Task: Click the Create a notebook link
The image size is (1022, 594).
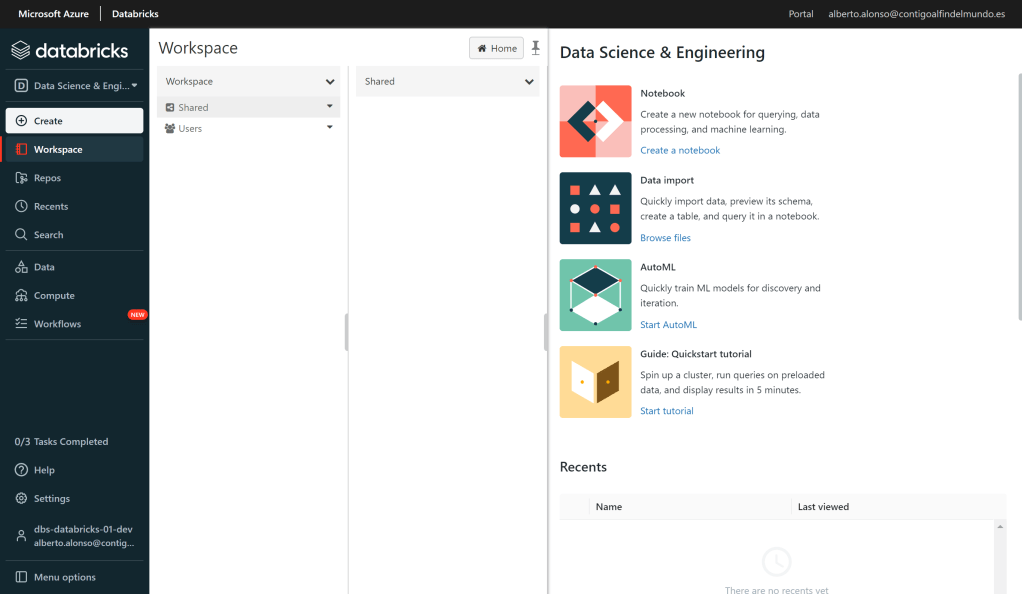Action: (679, 150)
